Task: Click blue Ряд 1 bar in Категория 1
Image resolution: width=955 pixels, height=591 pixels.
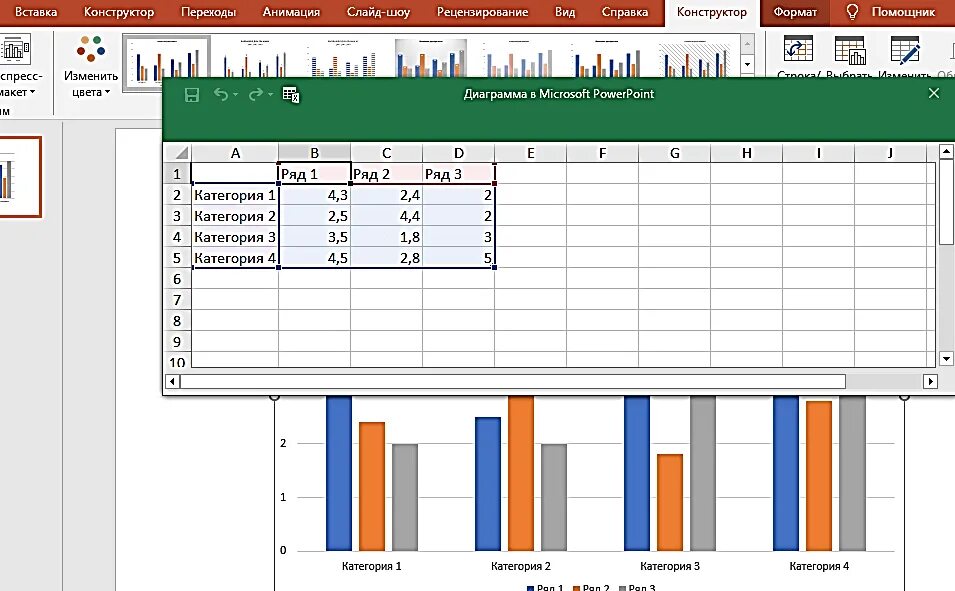Action: [339, 473]
